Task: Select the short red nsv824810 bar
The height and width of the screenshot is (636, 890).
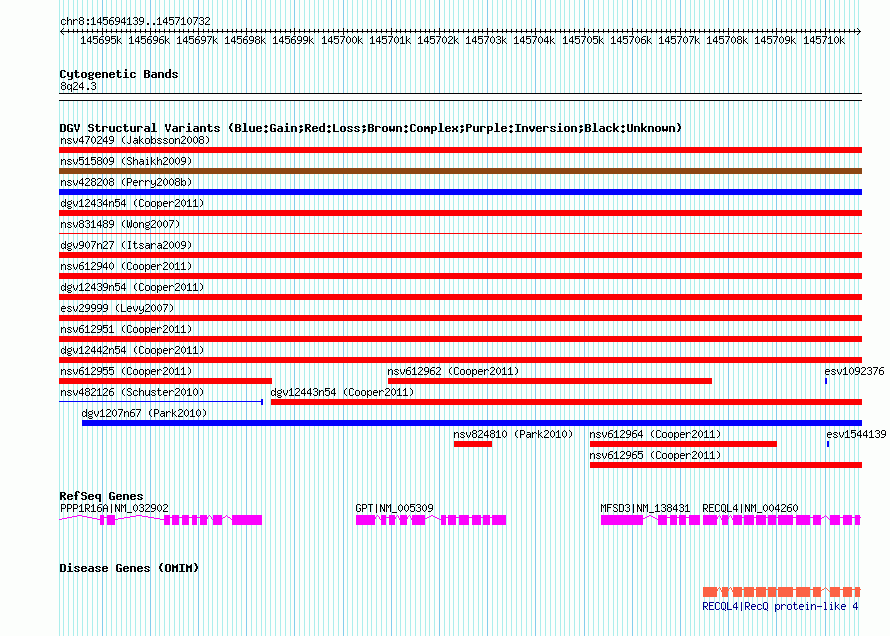Action: click(x=473, y=444)
